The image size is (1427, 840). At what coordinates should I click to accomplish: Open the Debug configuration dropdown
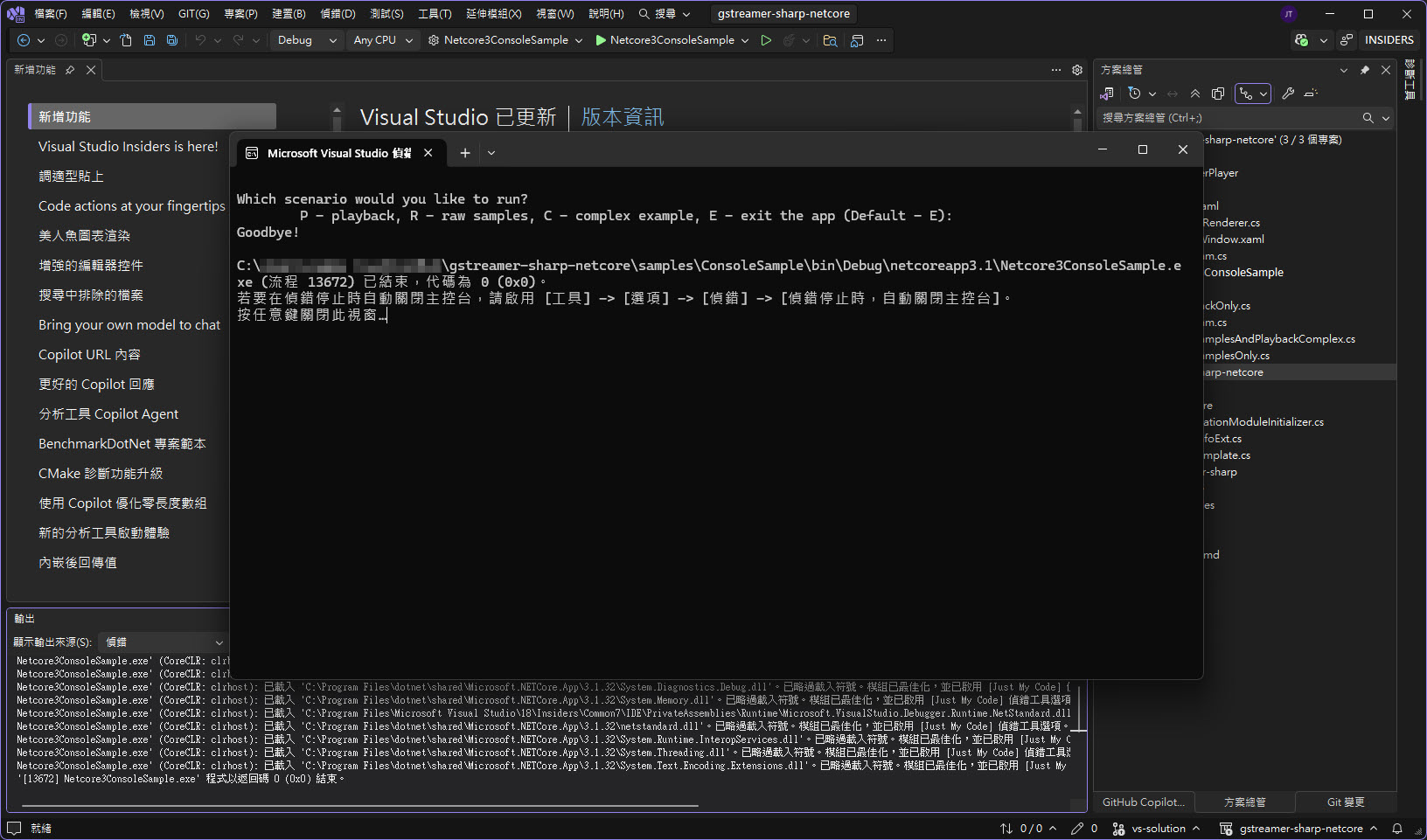click(x=306, y=40)
